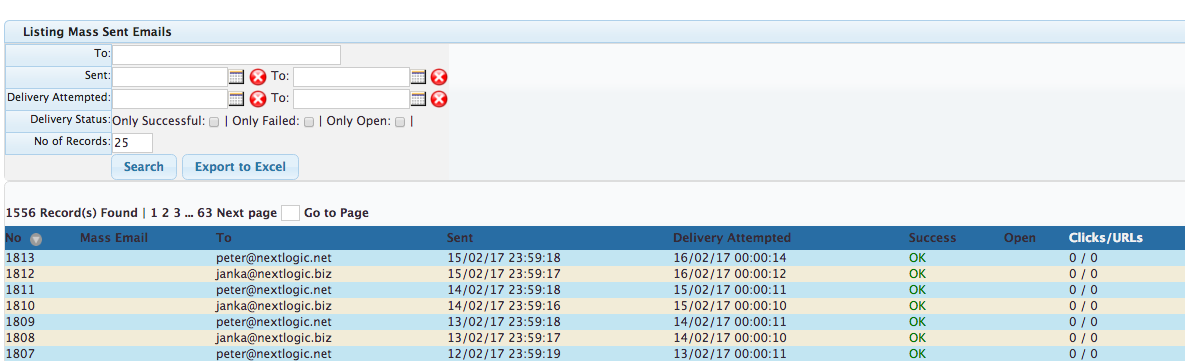This screenshot has height=361, width=1185.
Task: Clear the Sent start date field
Action: (x=258, y=77)
